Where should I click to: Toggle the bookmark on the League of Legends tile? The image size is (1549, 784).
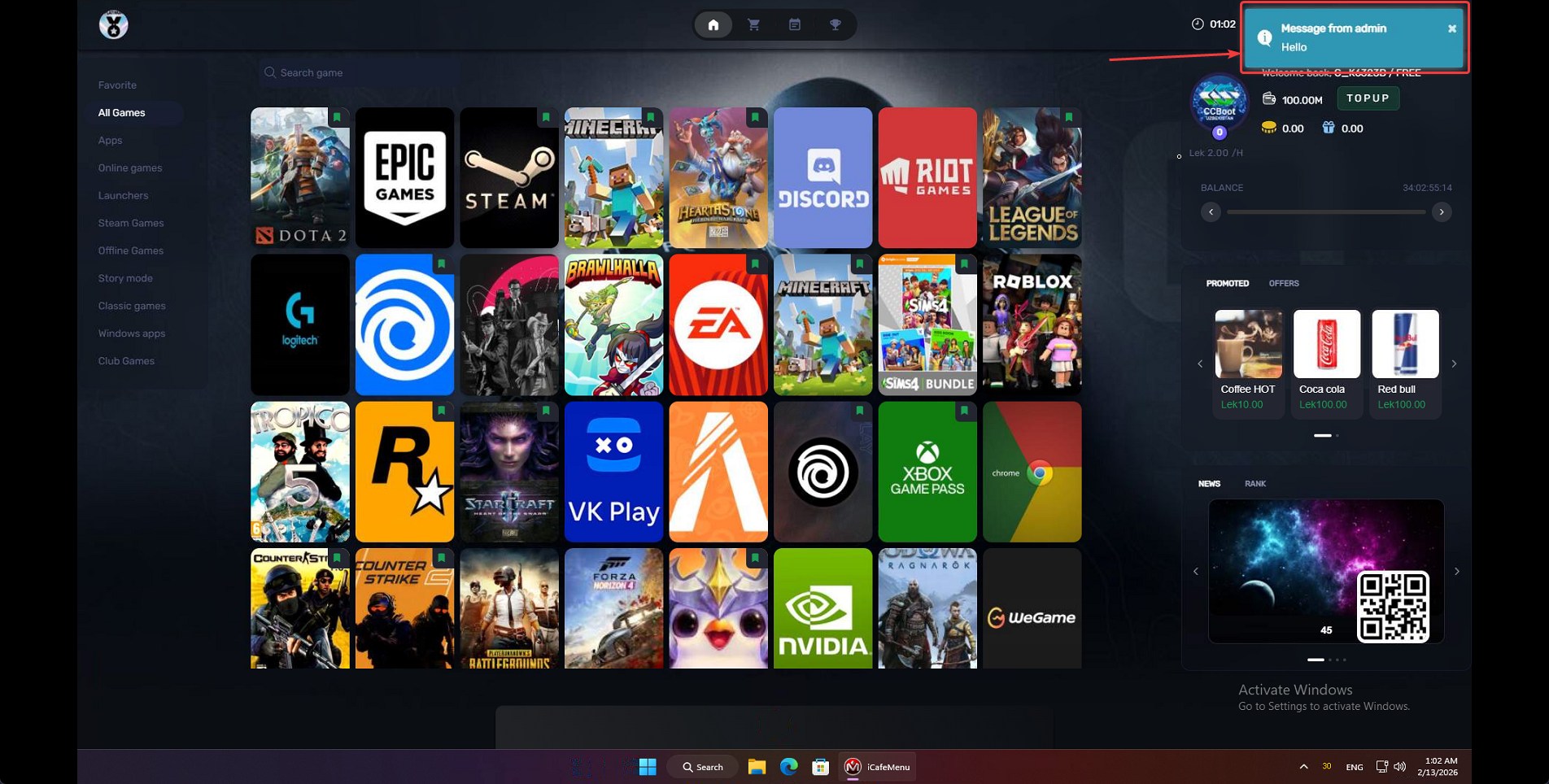pos(1069,117)
